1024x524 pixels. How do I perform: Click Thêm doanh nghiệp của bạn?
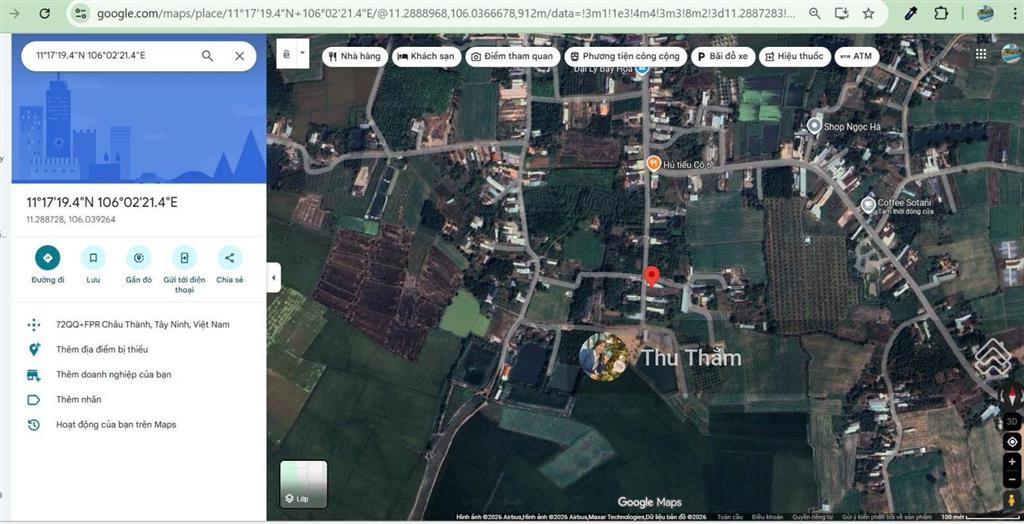coord(114,374)
